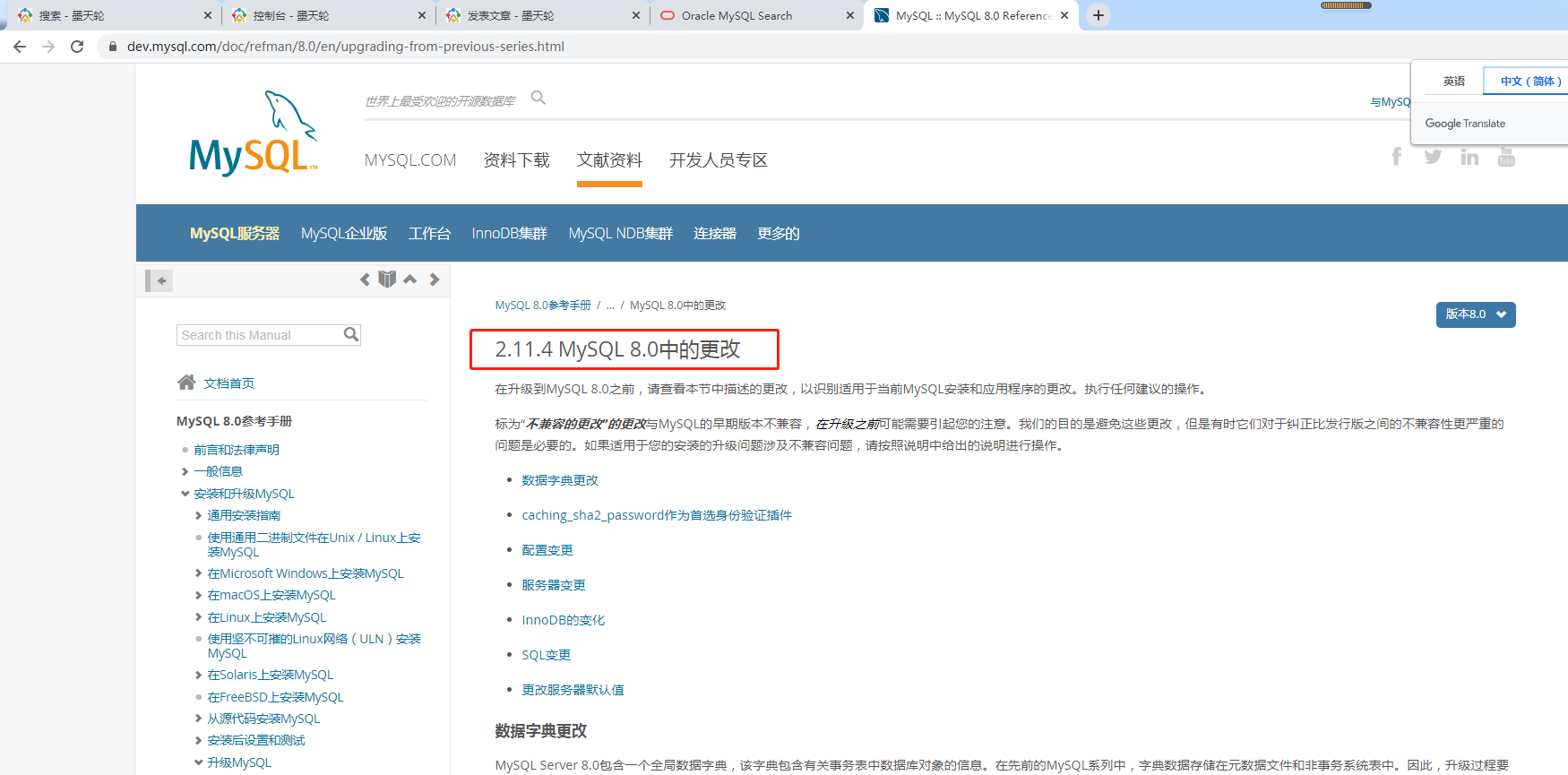Expand 在Linux上安装MySQL node
Screen dimensions: 1568x775
click(x=199, y=617)
